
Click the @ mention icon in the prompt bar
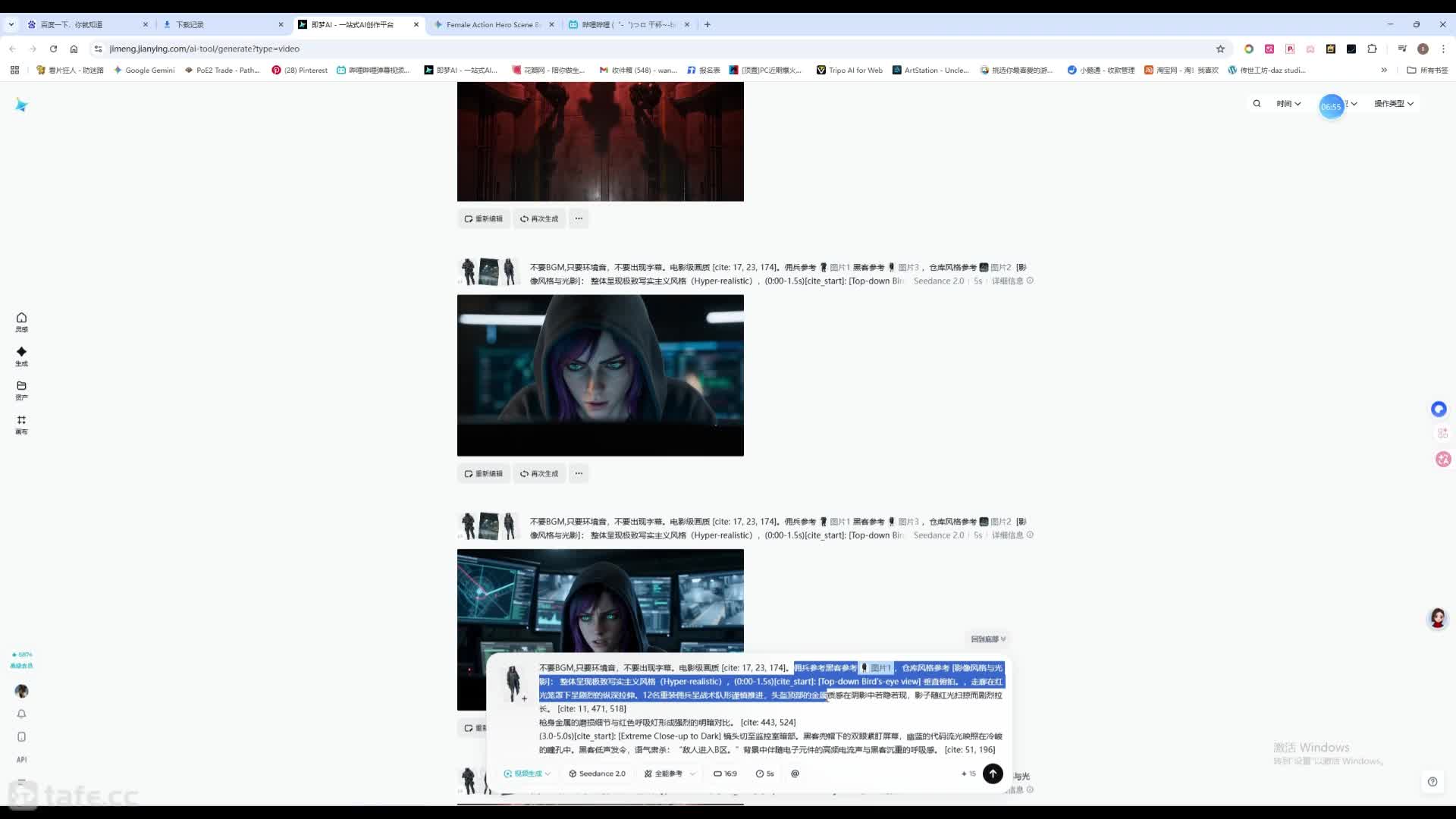(794, 773)
